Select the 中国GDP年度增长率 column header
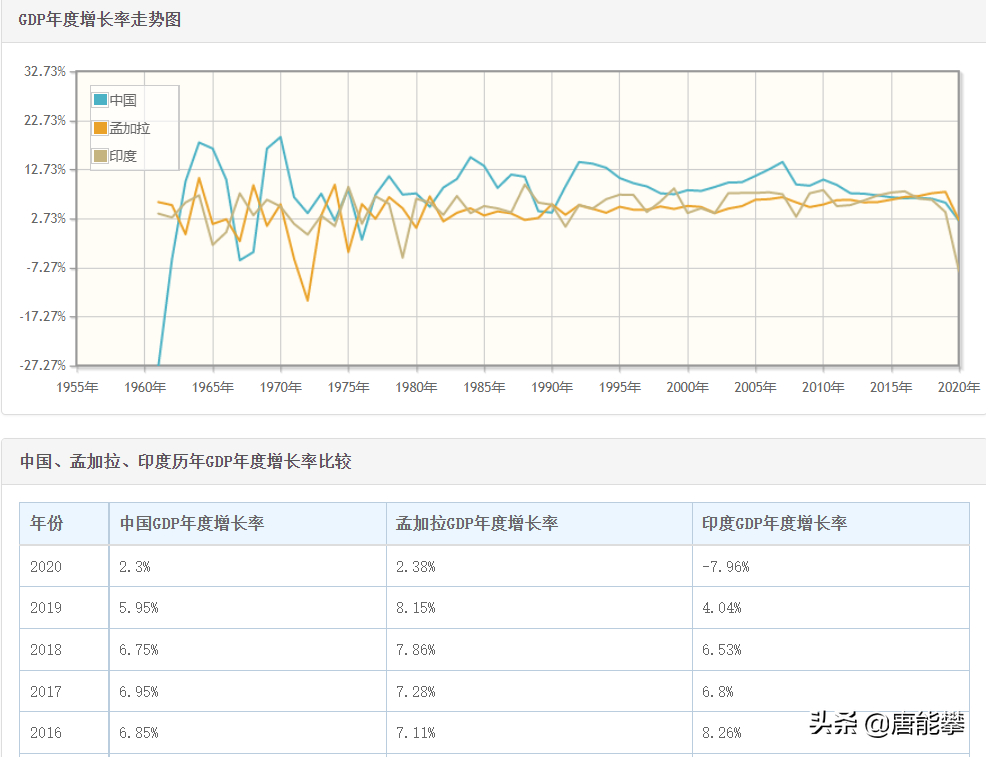 point(192,523)
